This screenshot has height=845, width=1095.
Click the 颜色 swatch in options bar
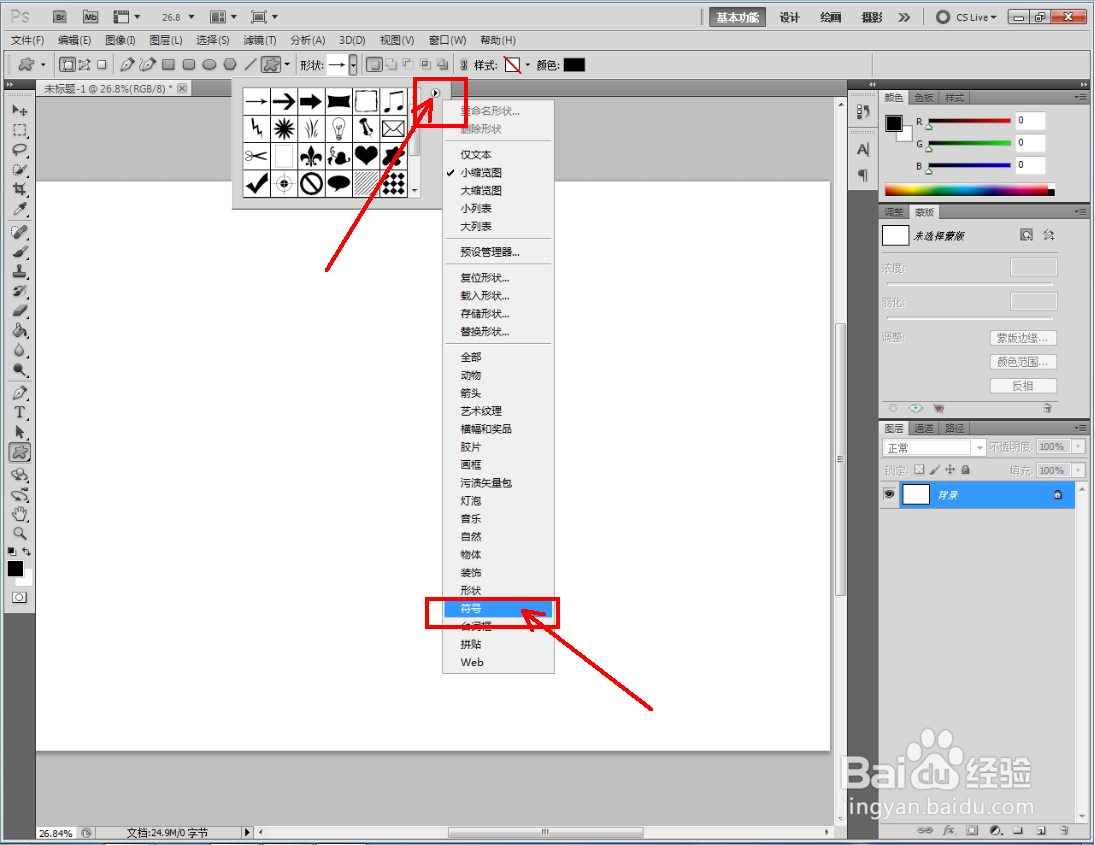pyautogui.click(x=574, y=65)
